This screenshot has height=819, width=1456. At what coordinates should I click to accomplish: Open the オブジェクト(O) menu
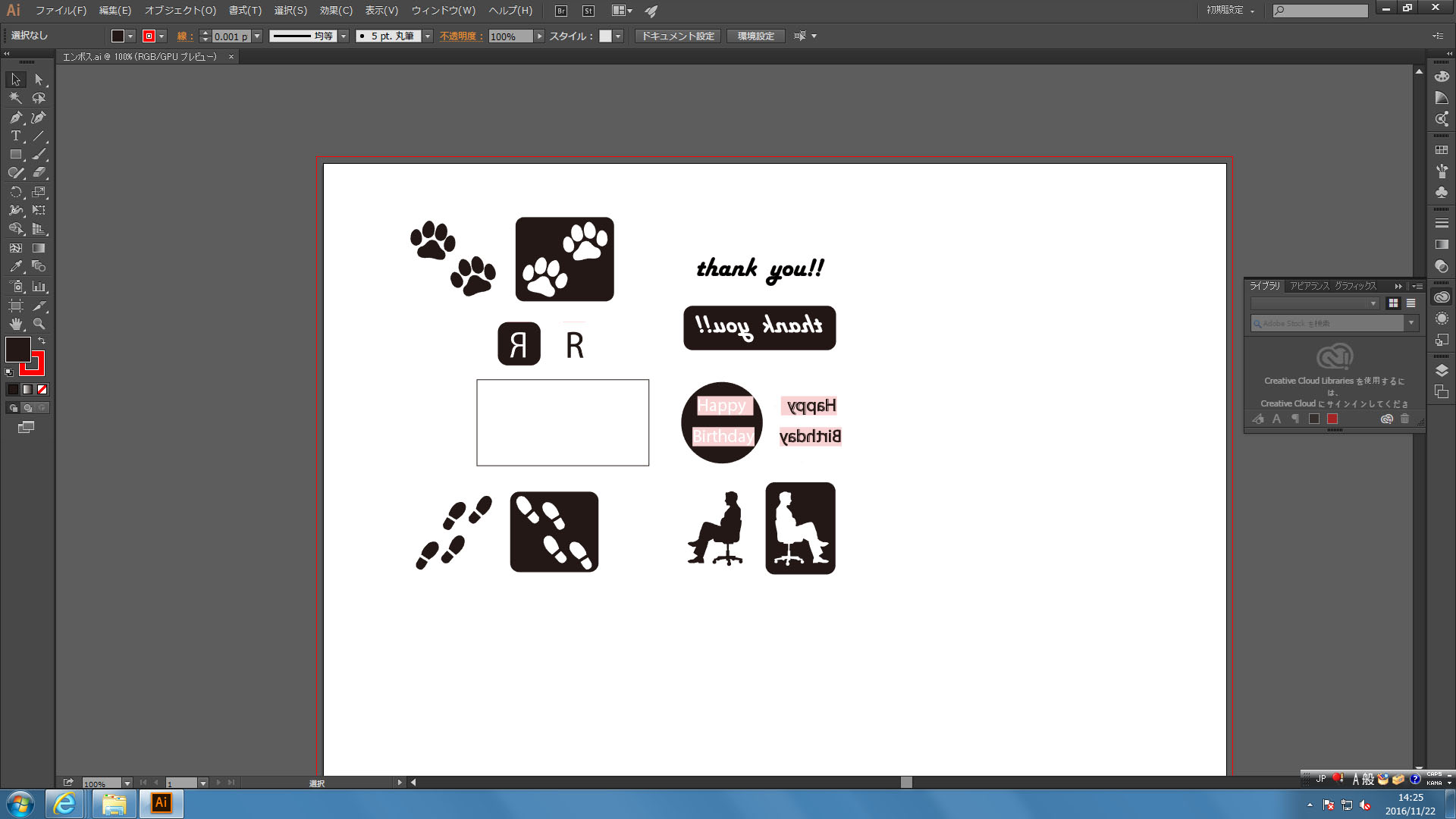coord(180,11)
